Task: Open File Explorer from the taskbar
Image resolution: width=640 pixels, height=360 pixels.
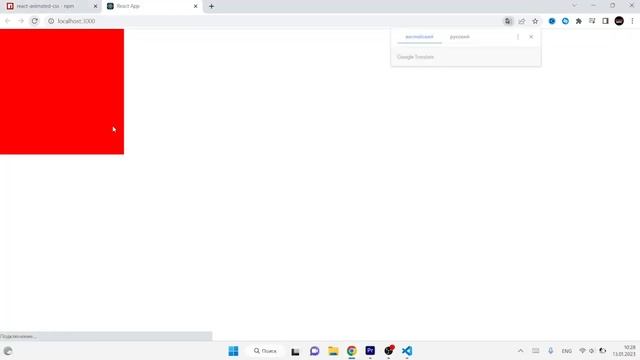Action: (x=333, y=351)
